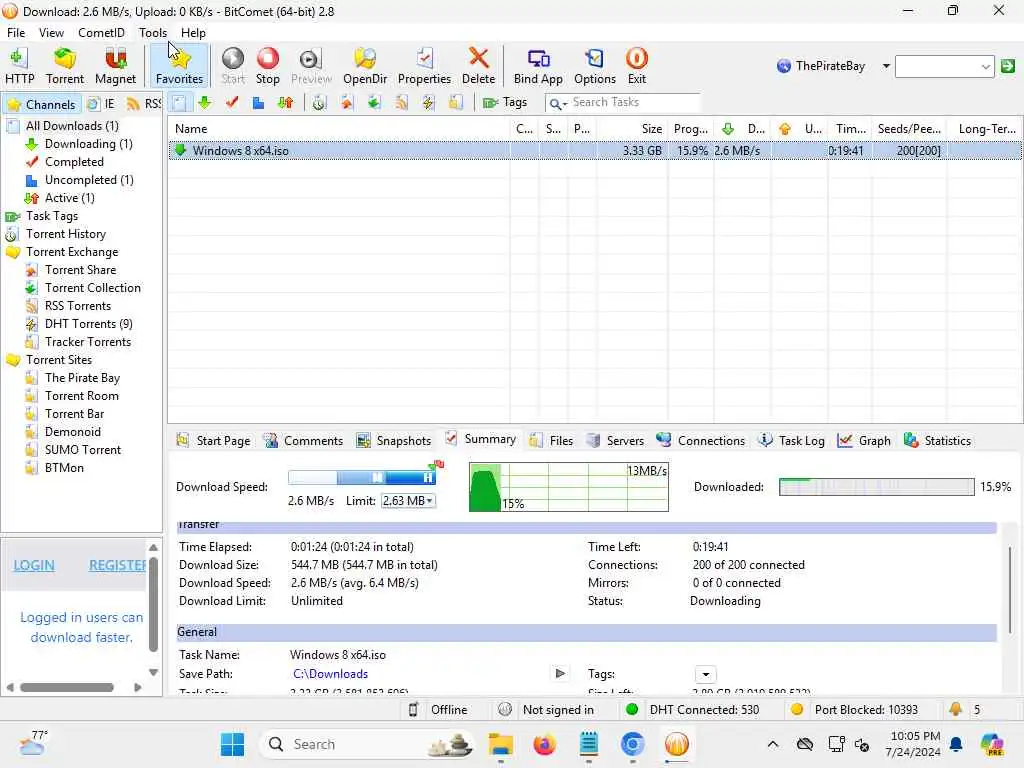Viewport: 1024px width, 768px height.
Task: Click the REGISTER link
Action: 118,566
